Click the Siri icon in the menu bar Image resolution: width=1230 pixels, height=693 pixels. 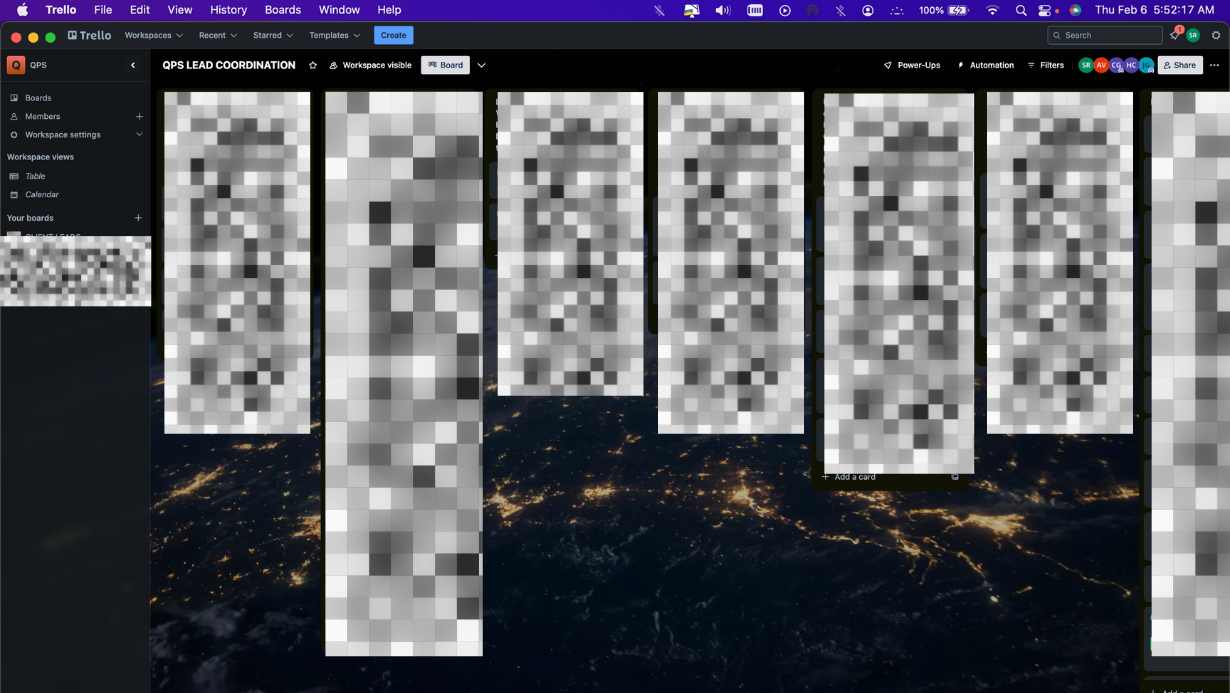[1075, 10]
